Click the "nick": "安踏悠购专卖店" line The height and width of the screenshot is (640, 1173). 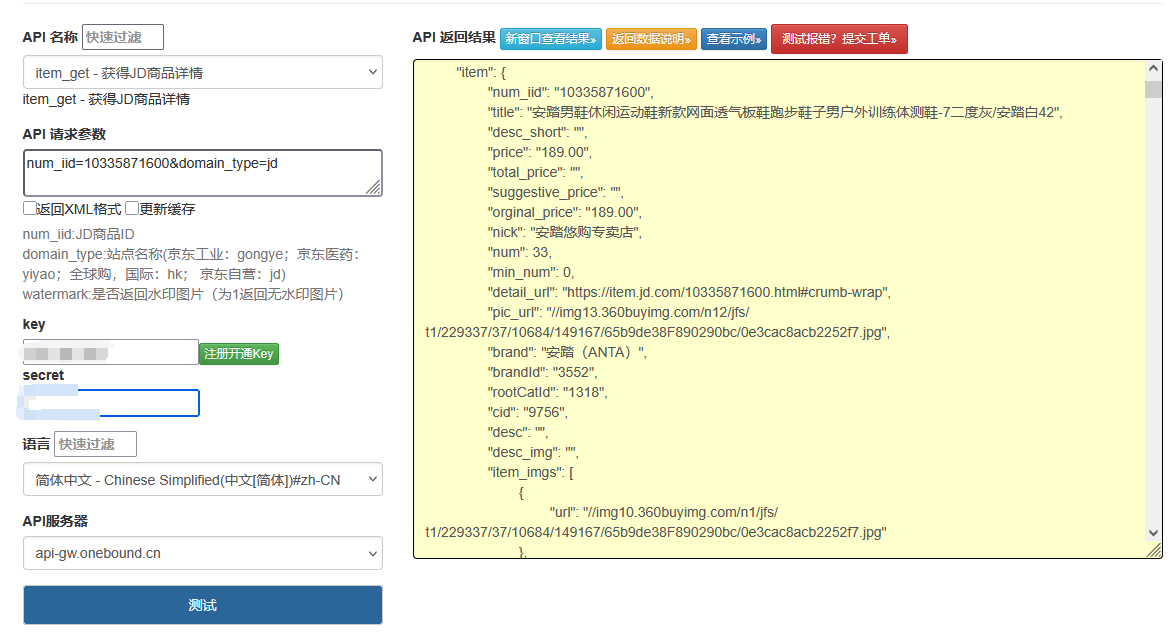pyautogui.click(x=565, y=233)
